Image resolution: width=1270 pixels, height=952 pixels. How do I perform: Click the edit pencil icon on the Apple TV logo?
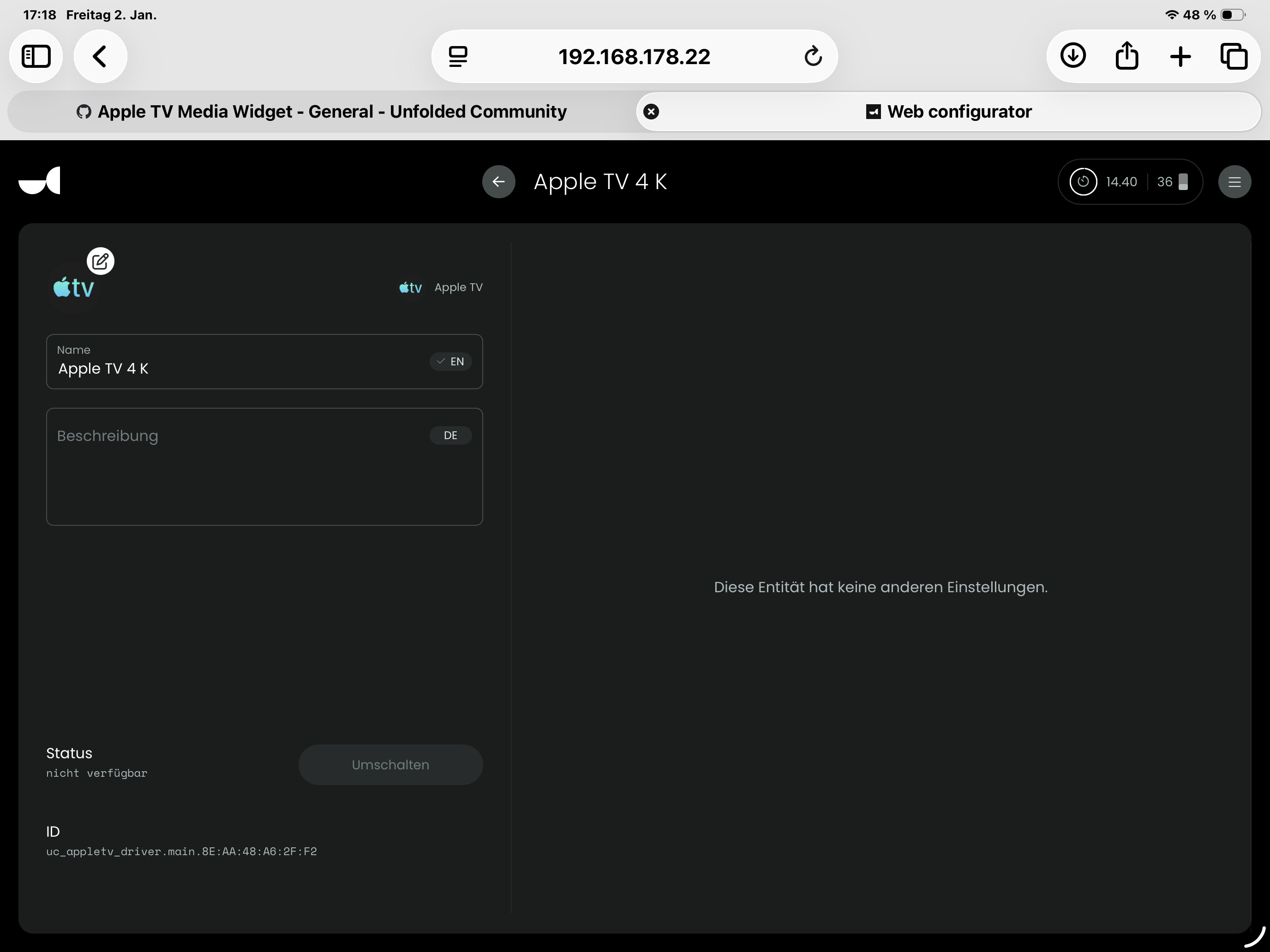tap(101, 262)
